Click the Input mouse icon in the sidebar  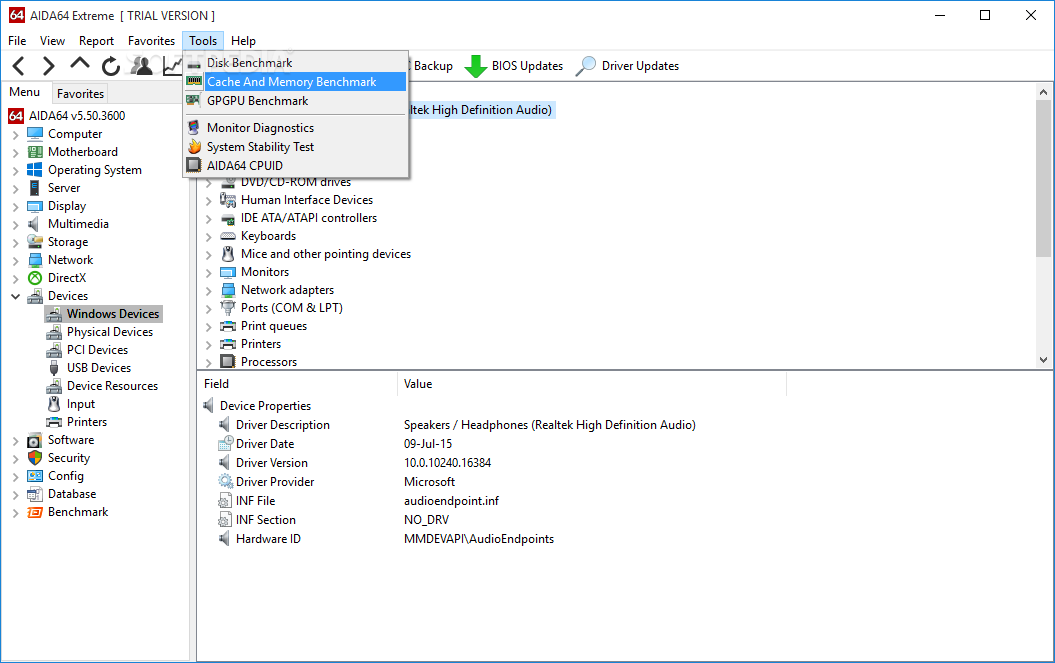point(54,404)
